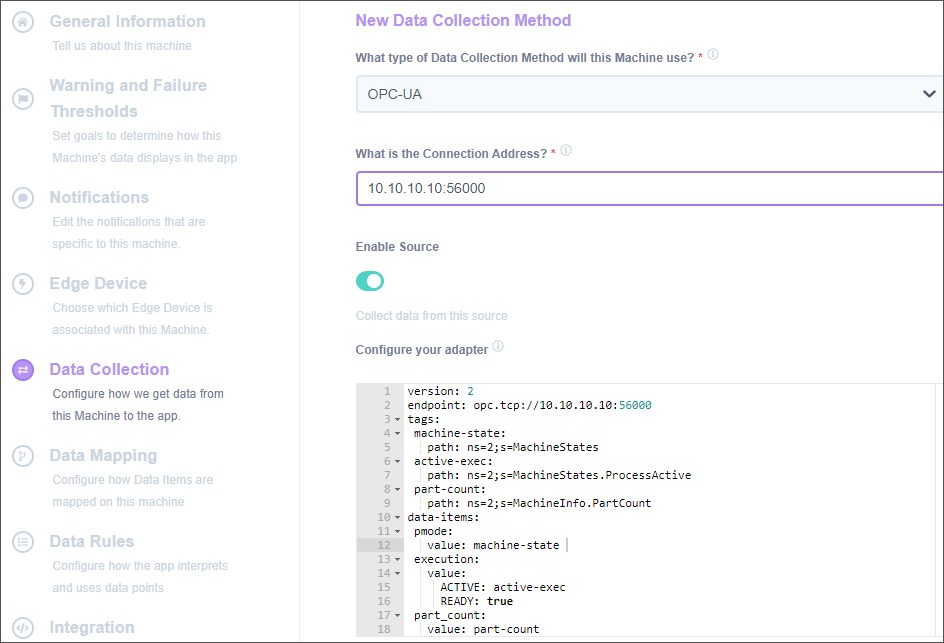
Task: Disable the Enable Source toggle
Action: click(x=369, y=281)
